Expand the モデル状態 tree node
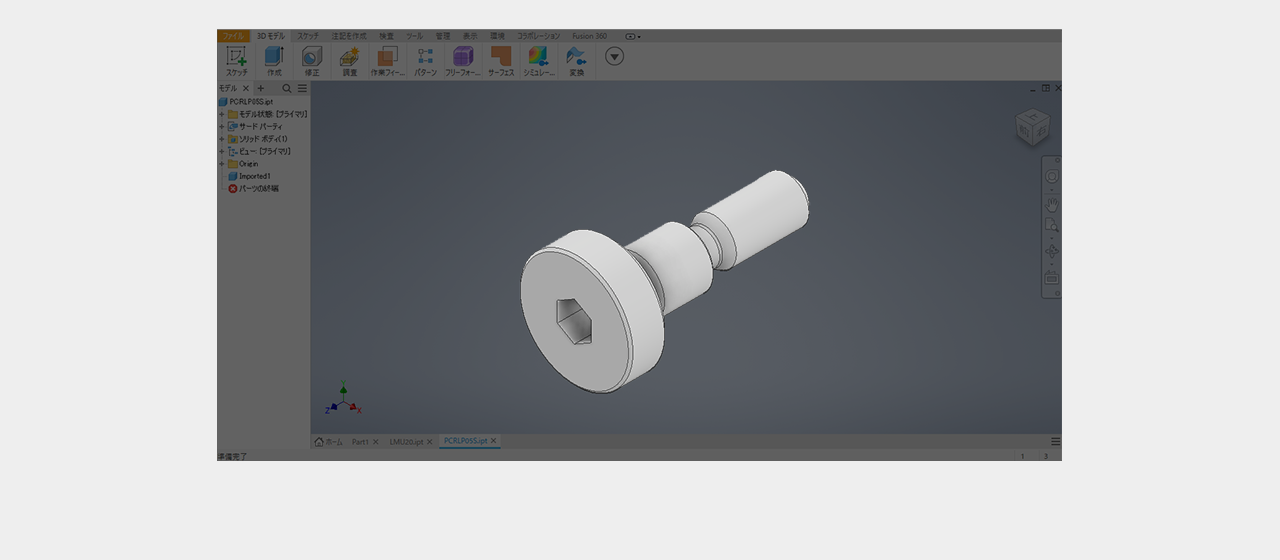 [x=222, y=114]
